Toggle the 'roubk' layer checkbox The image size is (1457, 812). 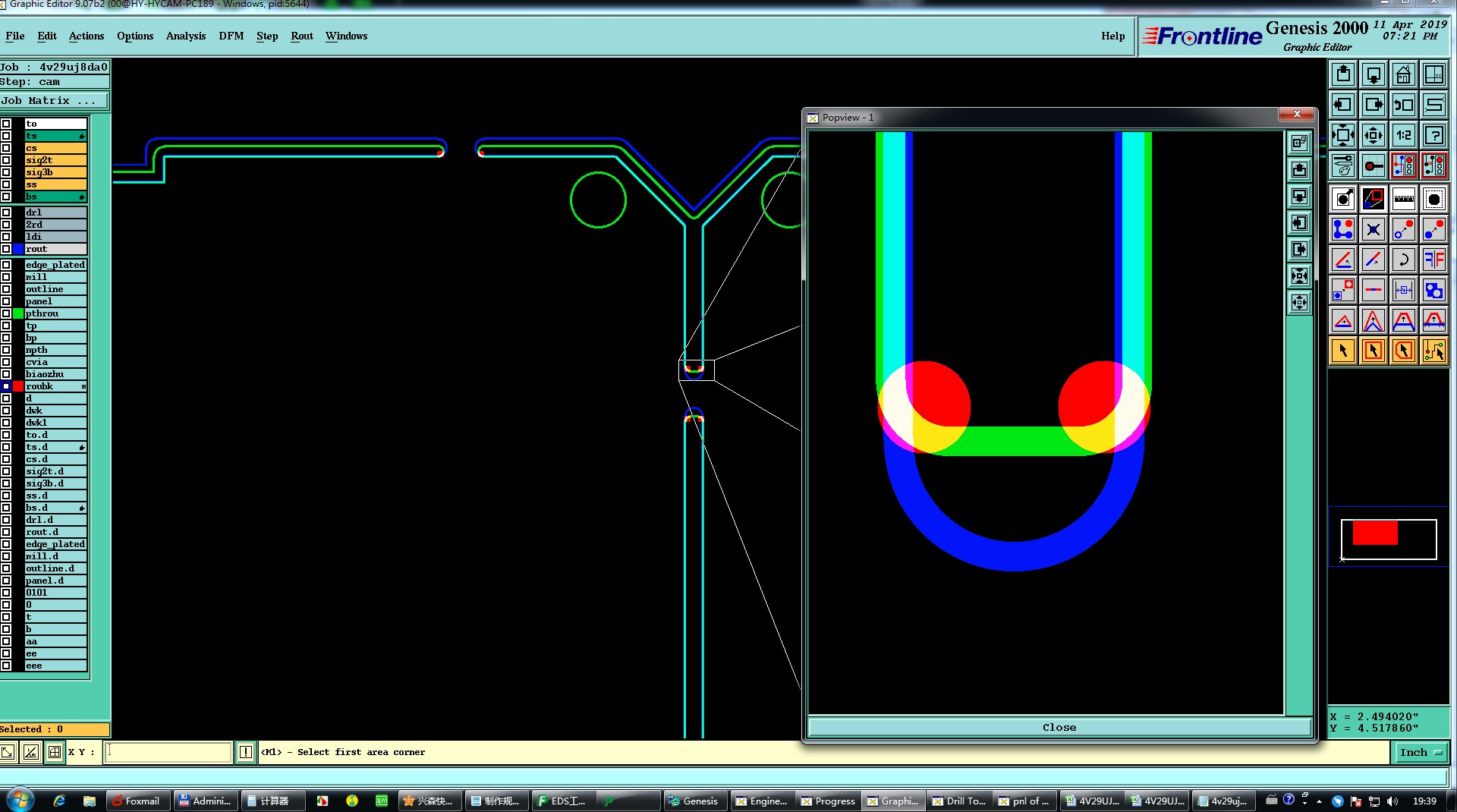pyautogui.click(x=6, y=386)
